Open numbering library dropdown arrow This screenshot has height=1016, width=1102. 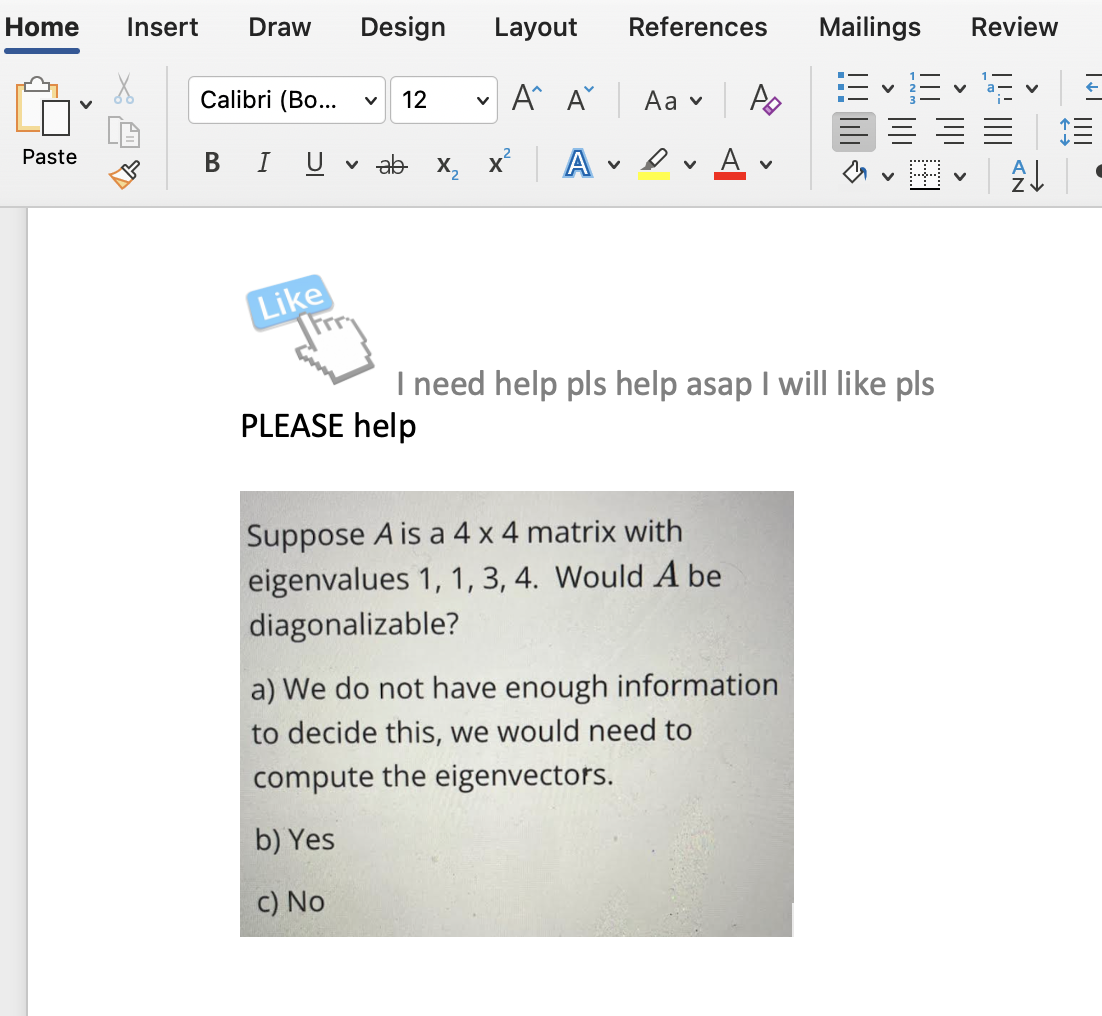point(960,89)
